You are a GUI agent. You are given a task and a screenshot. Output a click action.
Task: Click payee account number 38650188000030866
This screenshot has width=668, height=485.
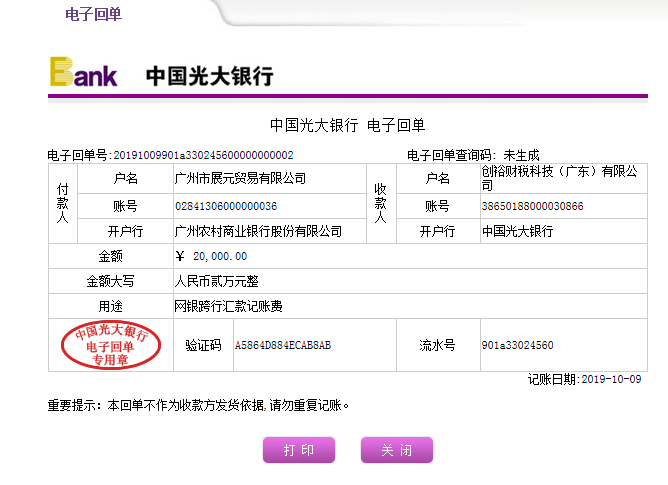pos(532,206)
